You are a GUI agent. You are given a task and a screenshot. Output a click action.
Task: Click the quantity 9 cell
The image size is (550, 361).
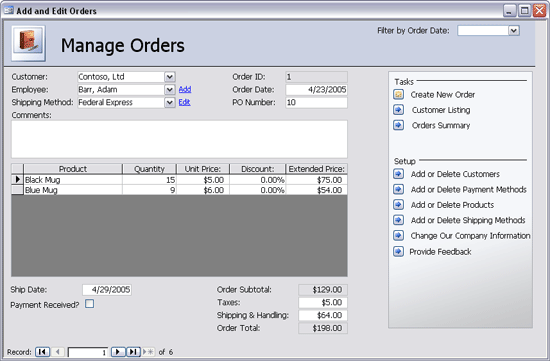click(x=149, y=190)
